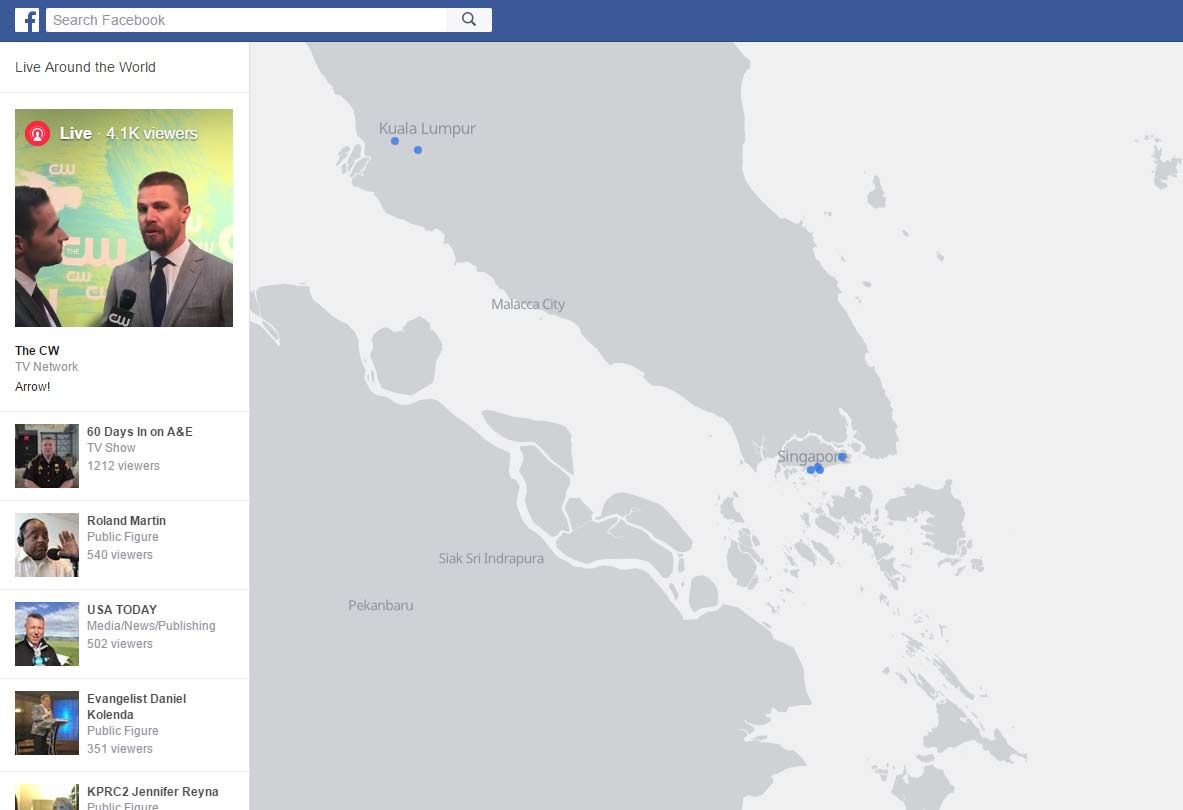Click 'The CW' page name link
Image resolution: width=1183 pixels, height=810 pixels.
(x=37, y=350)
